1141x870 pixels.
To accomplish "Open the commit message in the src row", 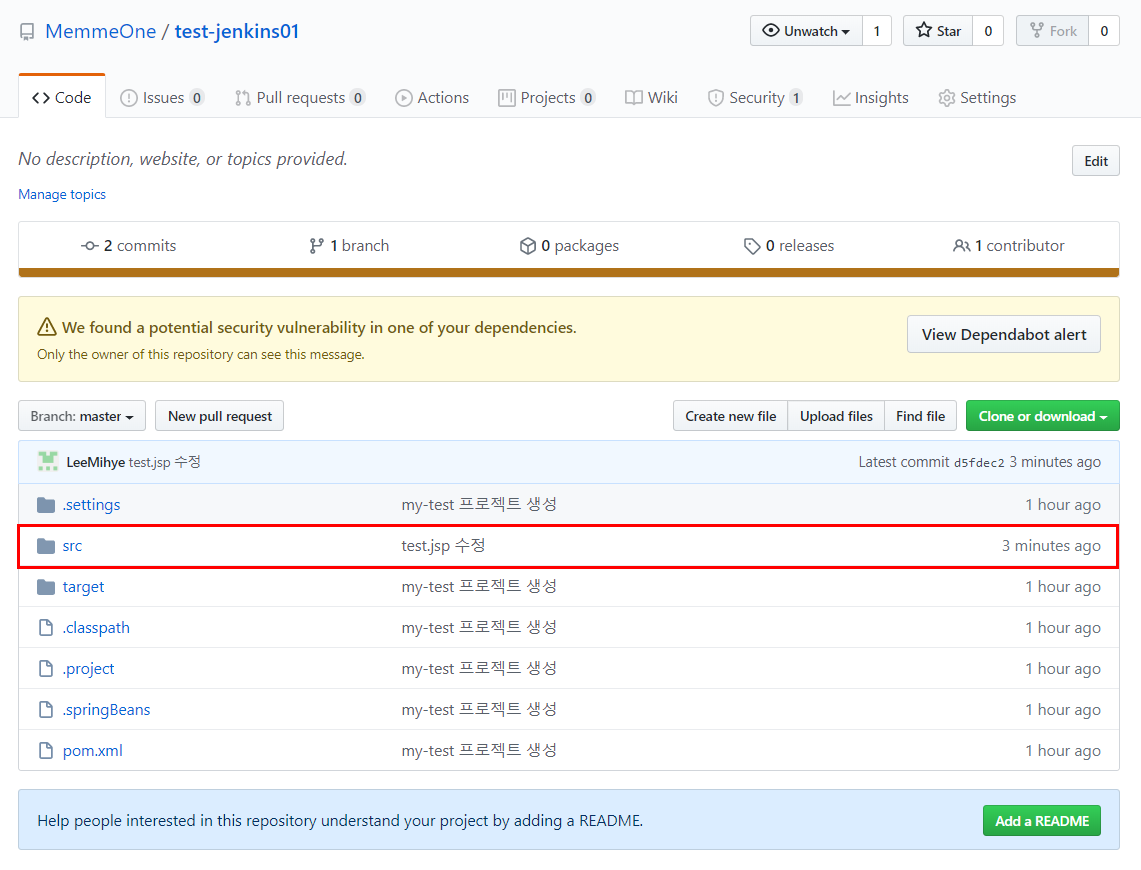I will 443,546.
